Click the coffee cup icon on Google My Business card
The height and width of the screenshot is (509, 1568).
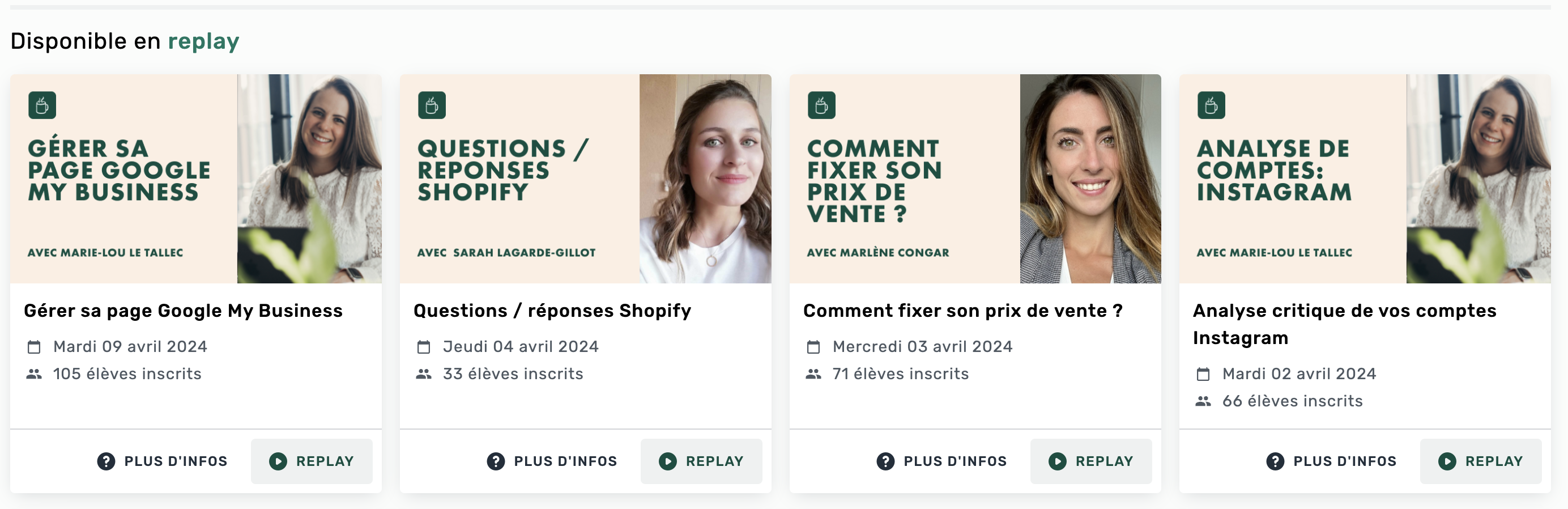(42, 105)
